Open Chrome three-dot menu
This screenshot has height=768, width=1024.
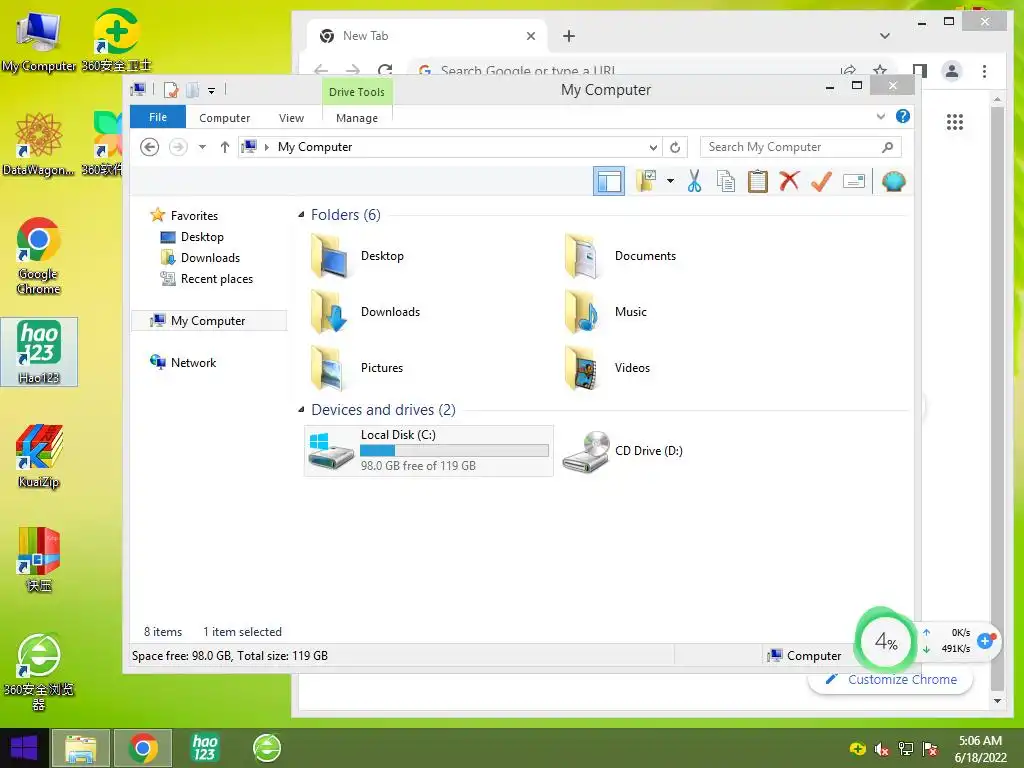coord(985,71)
